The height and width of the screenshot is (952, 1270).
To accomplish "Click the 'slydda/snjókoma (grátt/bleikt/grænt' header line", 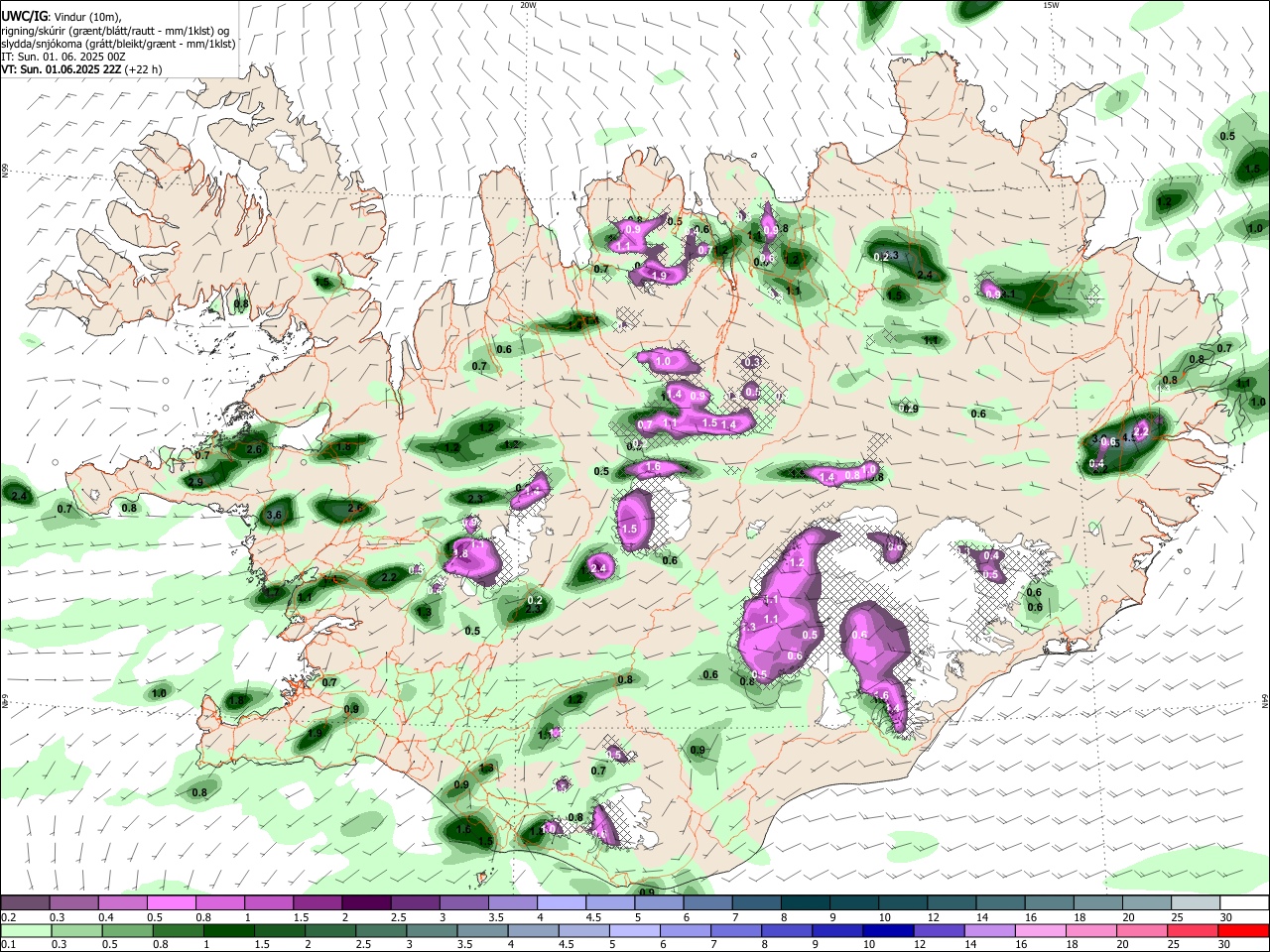I will [x=118, y=44].
